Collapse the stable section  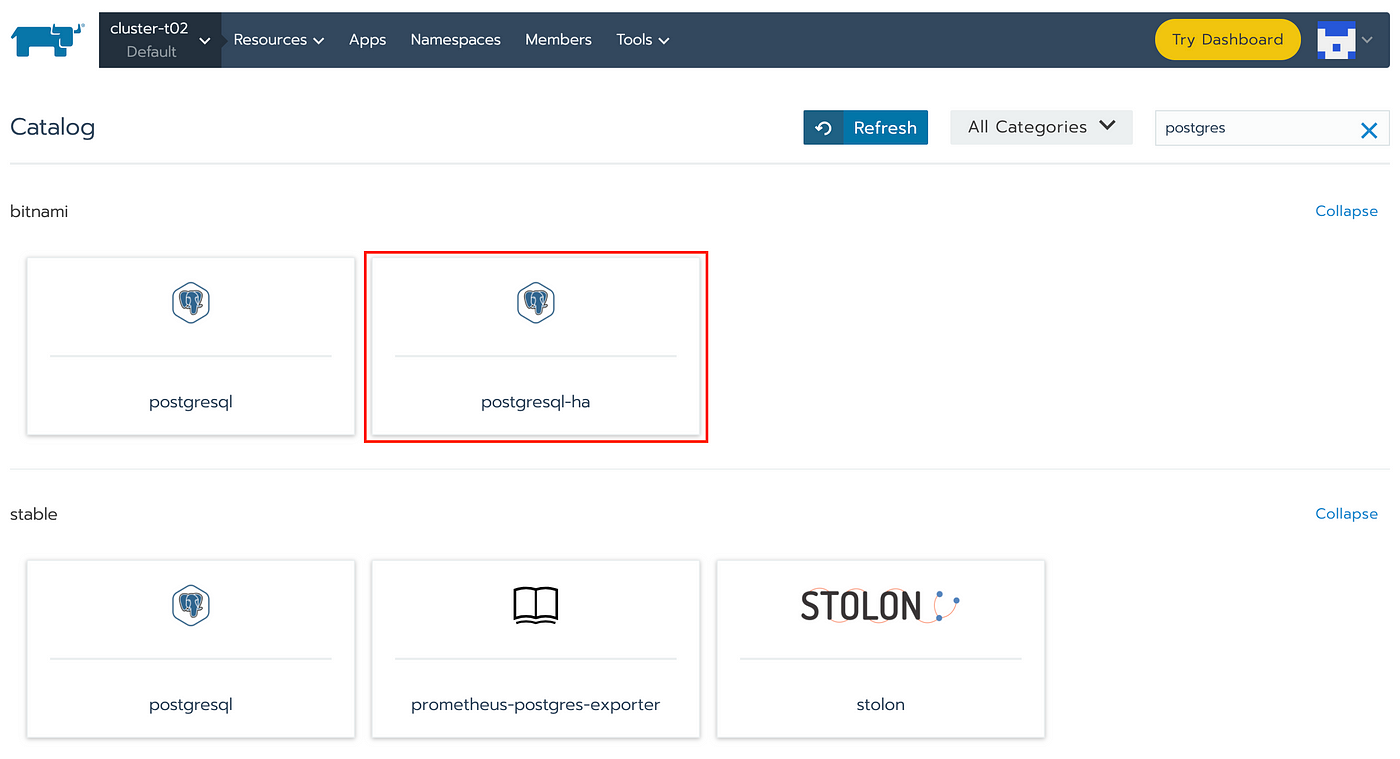(1346, 514)
